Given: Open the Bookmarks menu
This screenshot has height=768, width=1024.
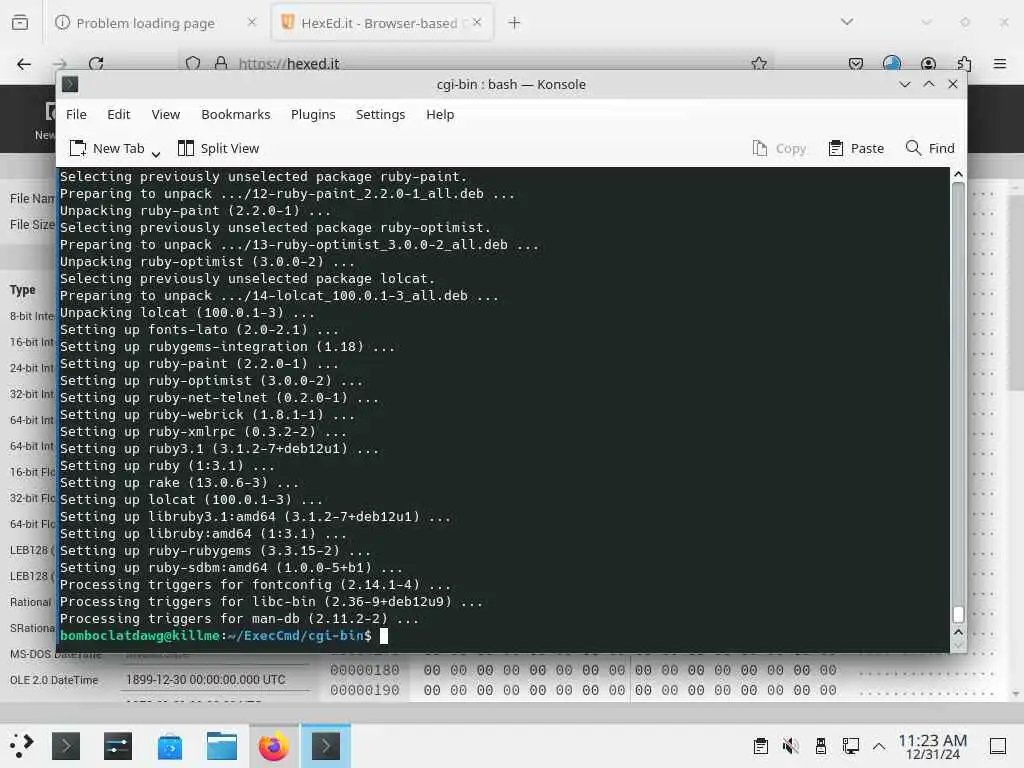Looking at the screenshot, I should tap(235, 114).
